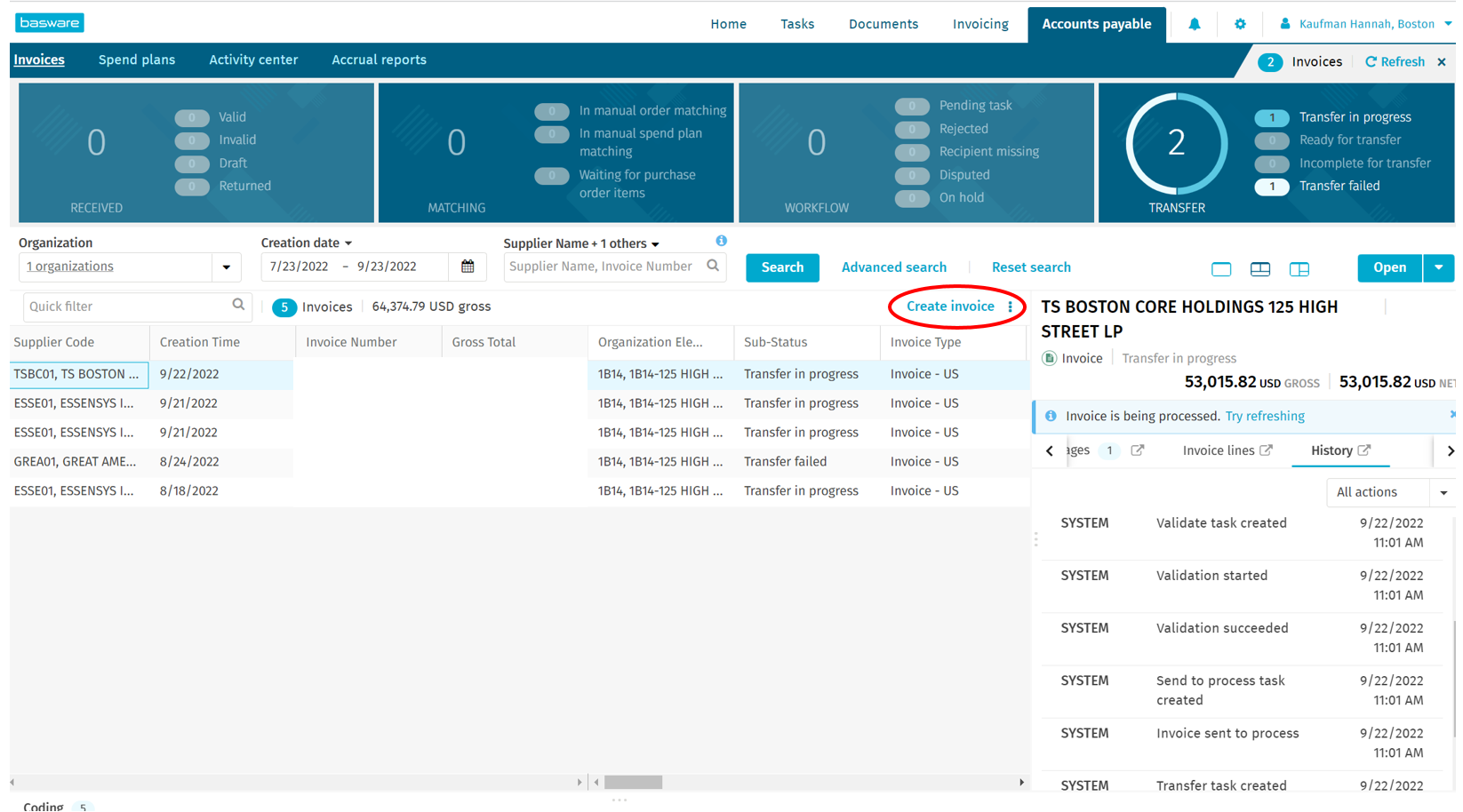Screen dimensions: 1463x812
Task: Open the Create invoice more options menu
Action: click(x=1011, y=306)
